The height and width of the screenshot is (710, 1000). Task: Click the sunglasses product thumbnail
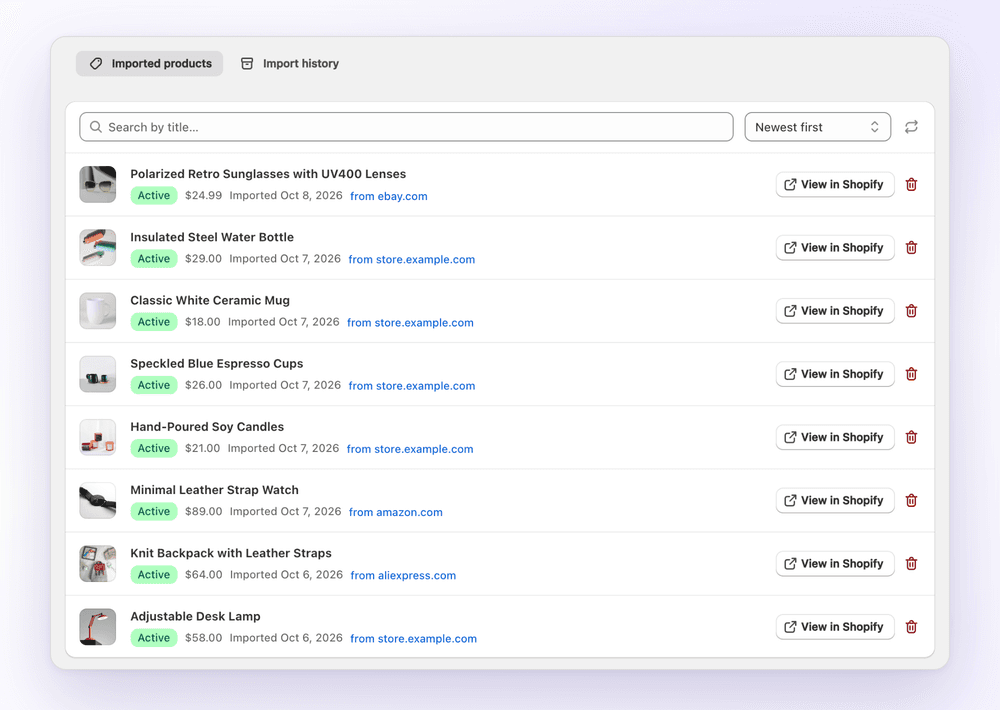(98, 184)
